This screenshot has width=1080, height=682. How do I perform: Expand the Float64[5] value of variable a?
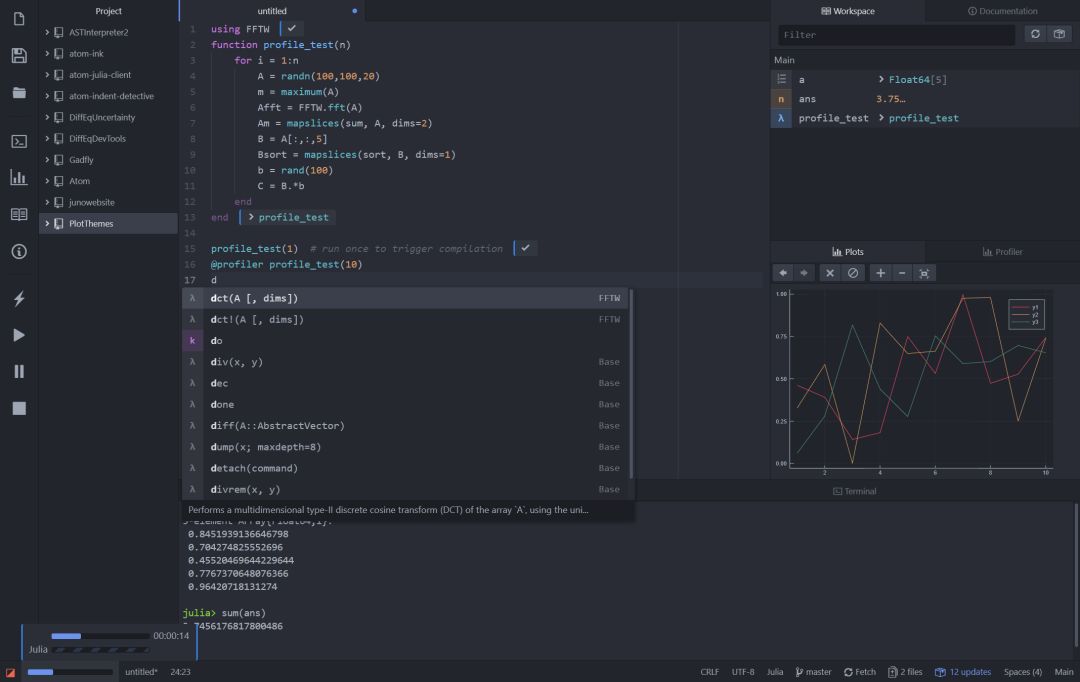881,79
